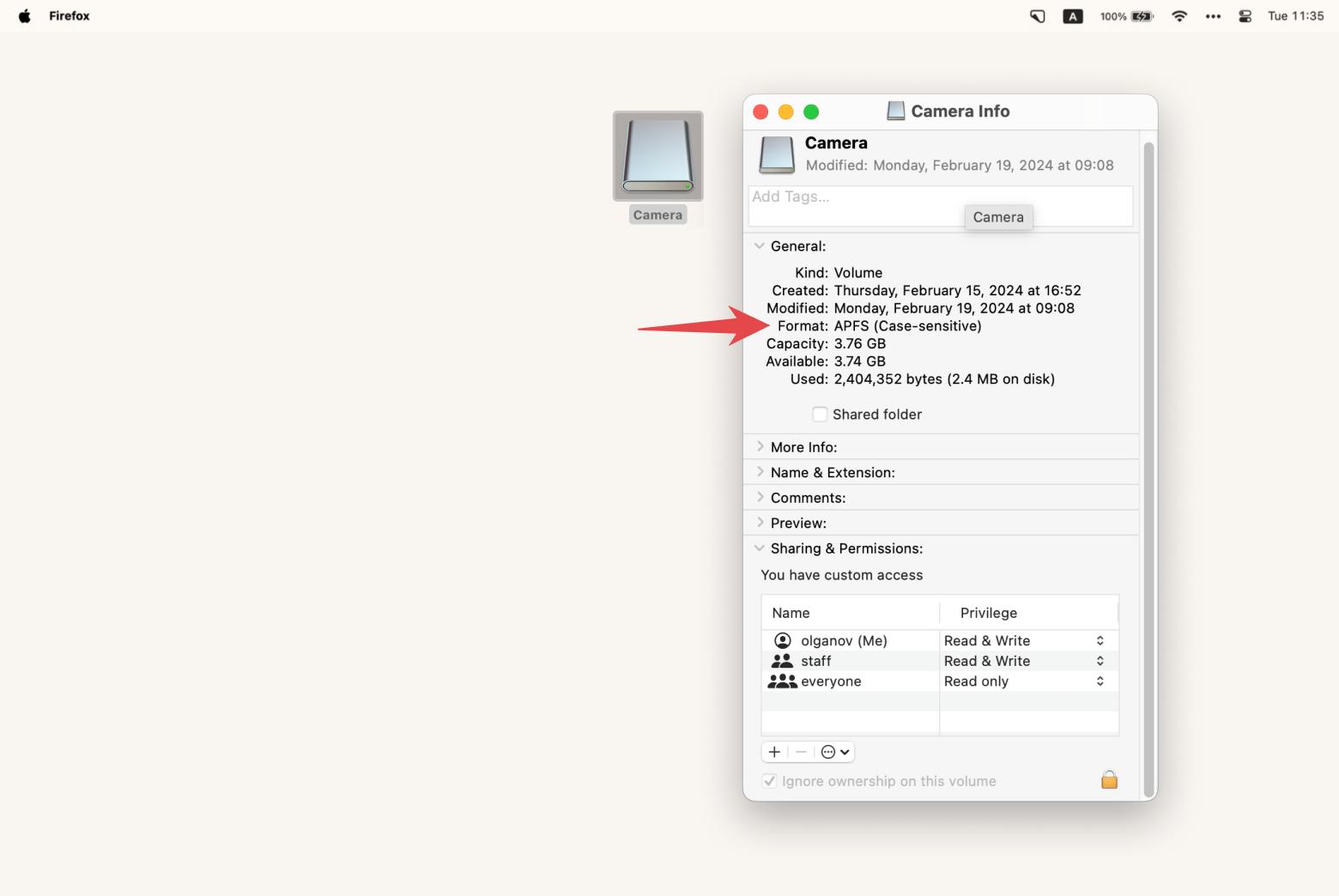Image resolution: width=1339 pixels, height=896 pixels.
Task: Click the battery status icon
Action: pyautogui.click(x=1142, y=16)
